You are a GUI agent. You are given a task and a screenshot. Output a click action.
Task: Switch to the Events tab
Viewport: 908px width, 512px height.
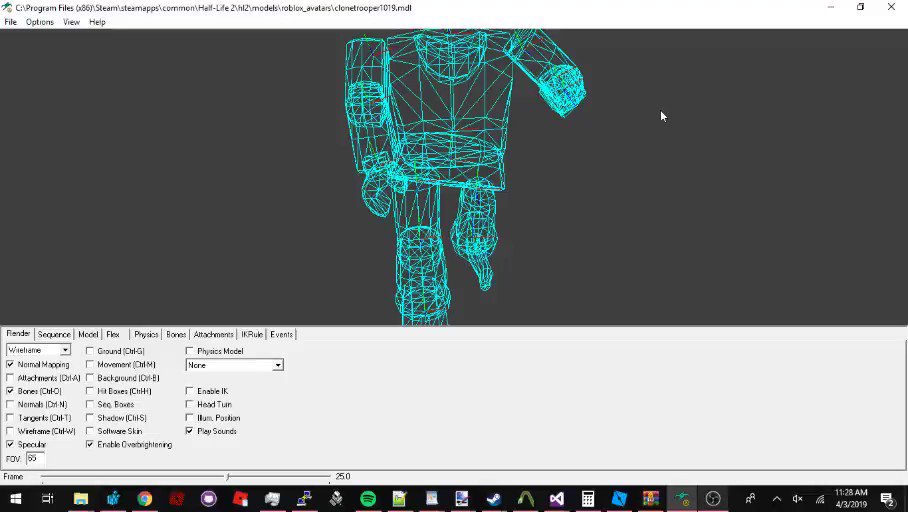pyautogui.click(x=281, y=334)
